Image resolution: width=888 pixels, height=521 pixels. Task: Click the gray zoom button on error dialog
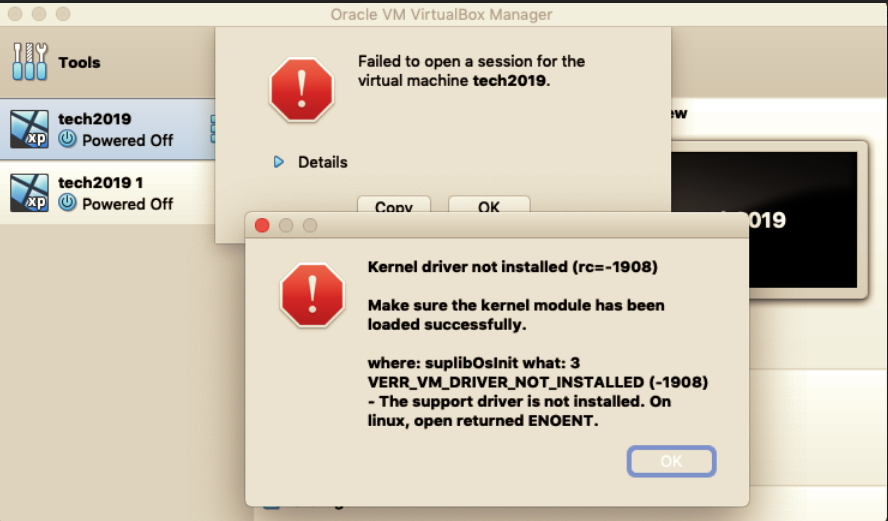310,225
